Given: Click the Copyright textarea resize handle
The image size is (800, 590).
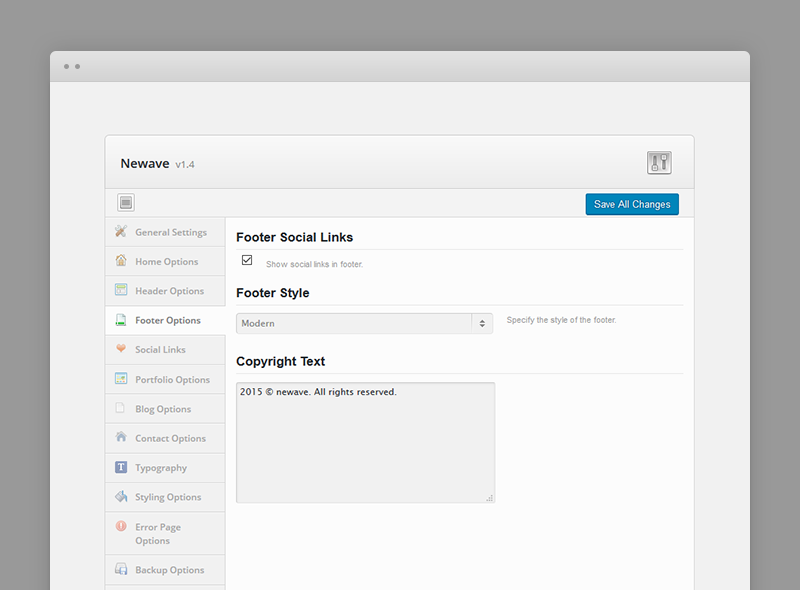Looking at the screenshot, I should click(x=490, y=498).
